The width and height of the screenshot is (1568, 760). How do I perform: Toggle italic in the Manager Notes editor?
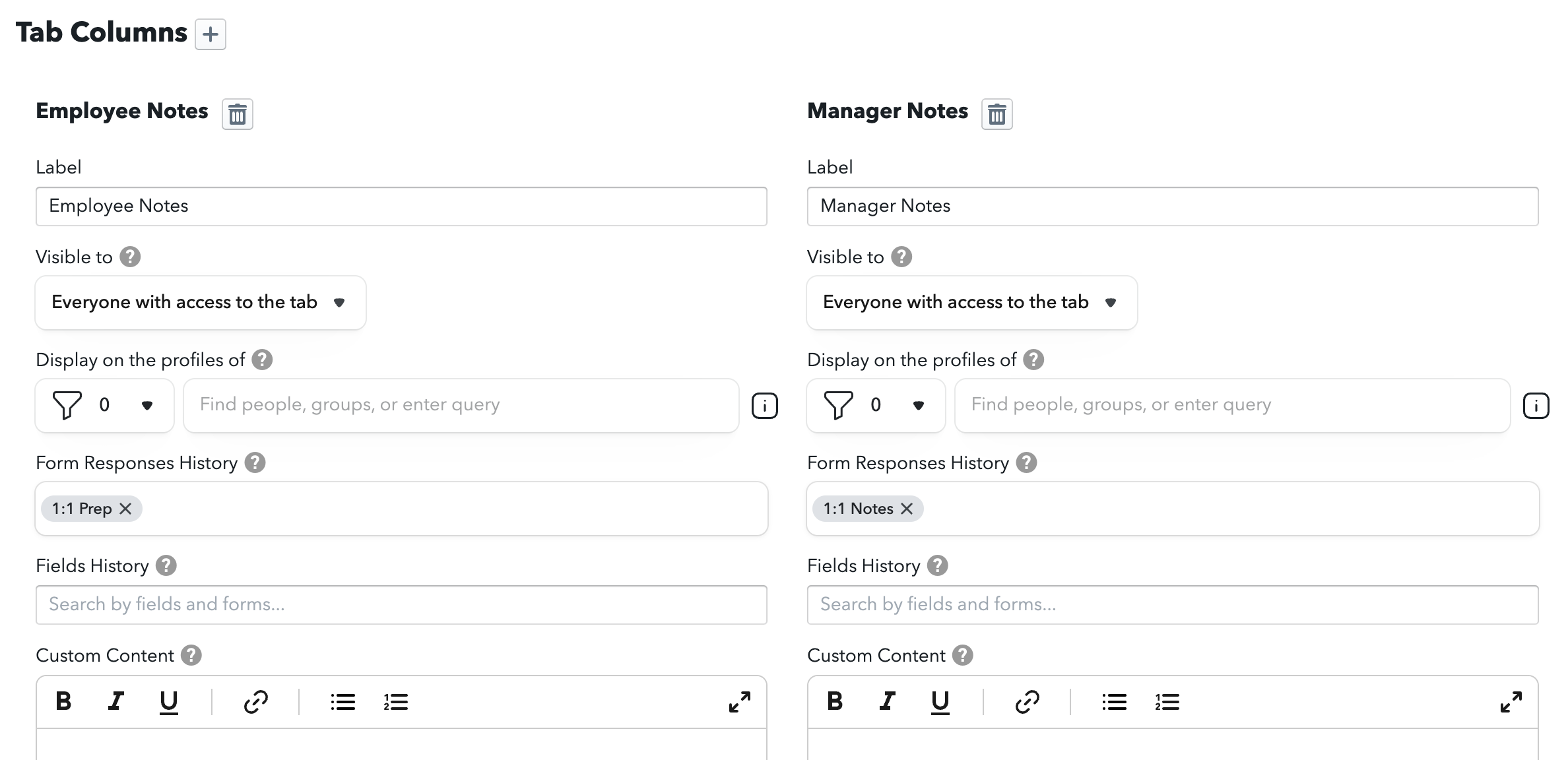887,701
